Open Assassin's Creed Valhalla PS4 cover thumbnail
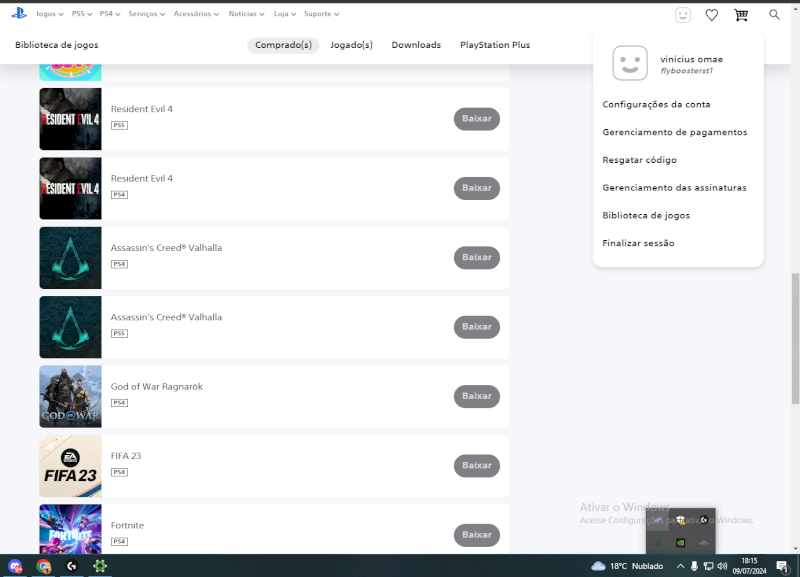The width and height of the screenshot is (800, 577). click(70, 258)
